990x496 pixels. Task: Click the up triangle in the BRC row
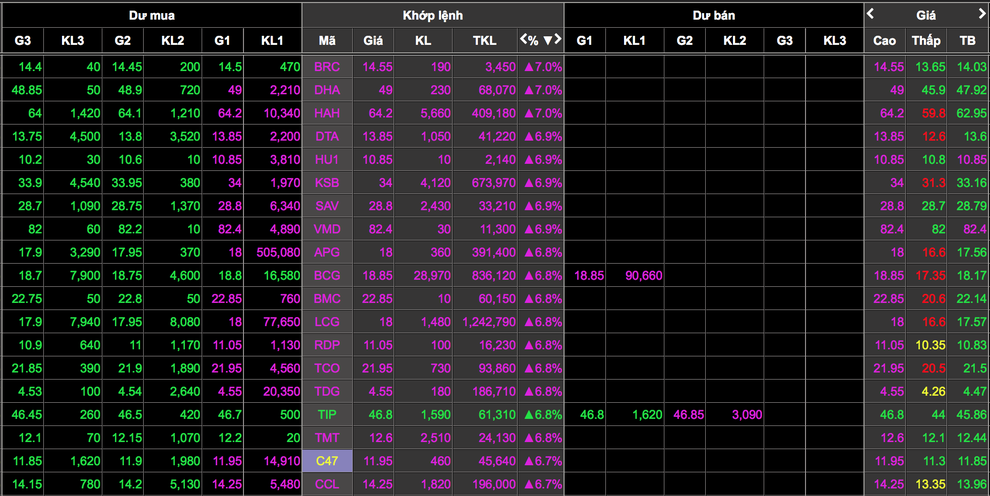pos(529,67)
